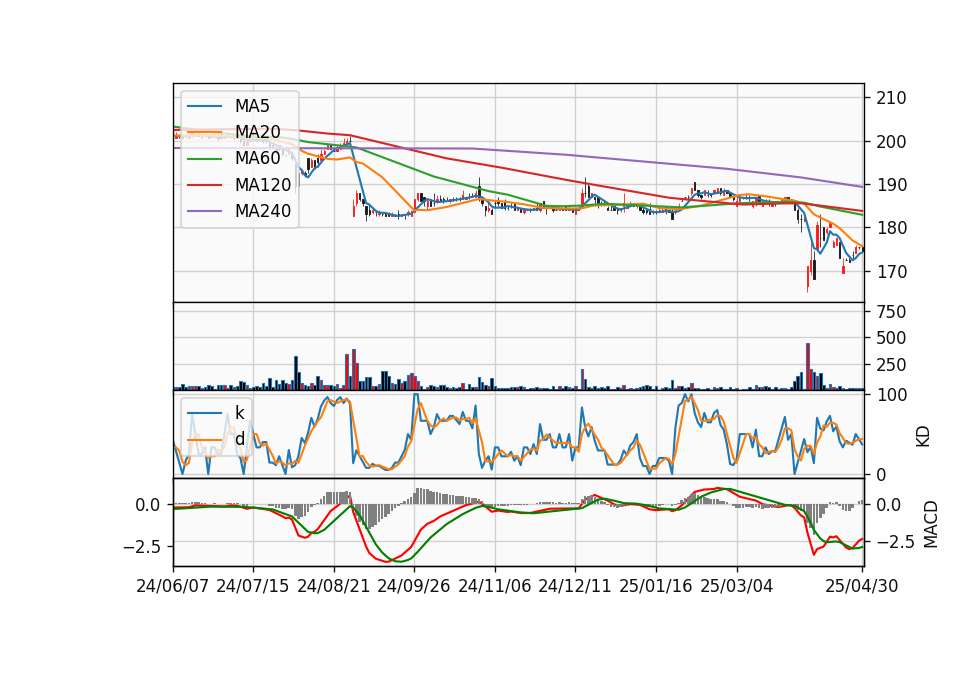Click the 200 price axis label

tap(891, 141)
